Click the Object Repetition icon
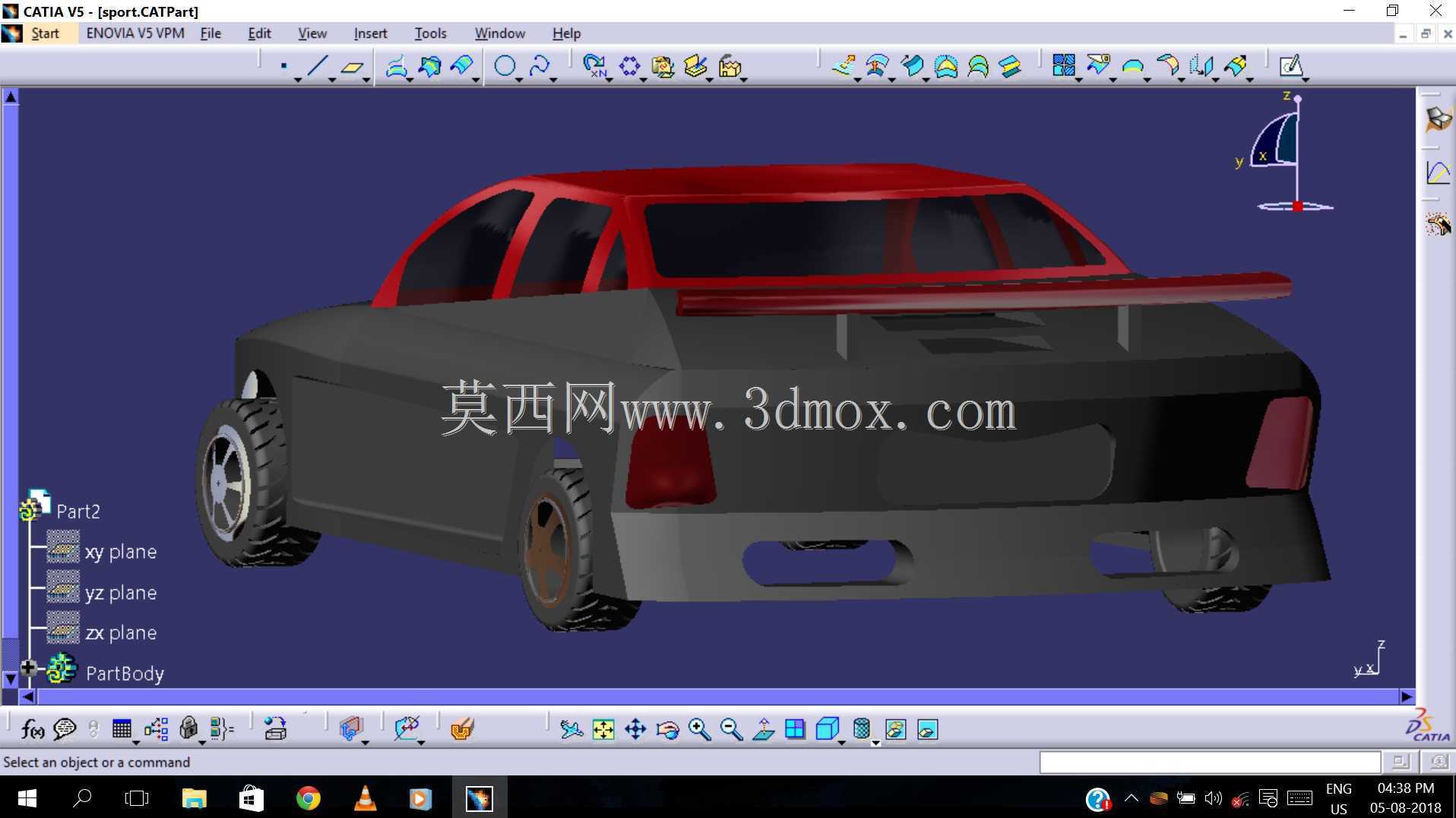1456x818 pixels. pos(594,66)
